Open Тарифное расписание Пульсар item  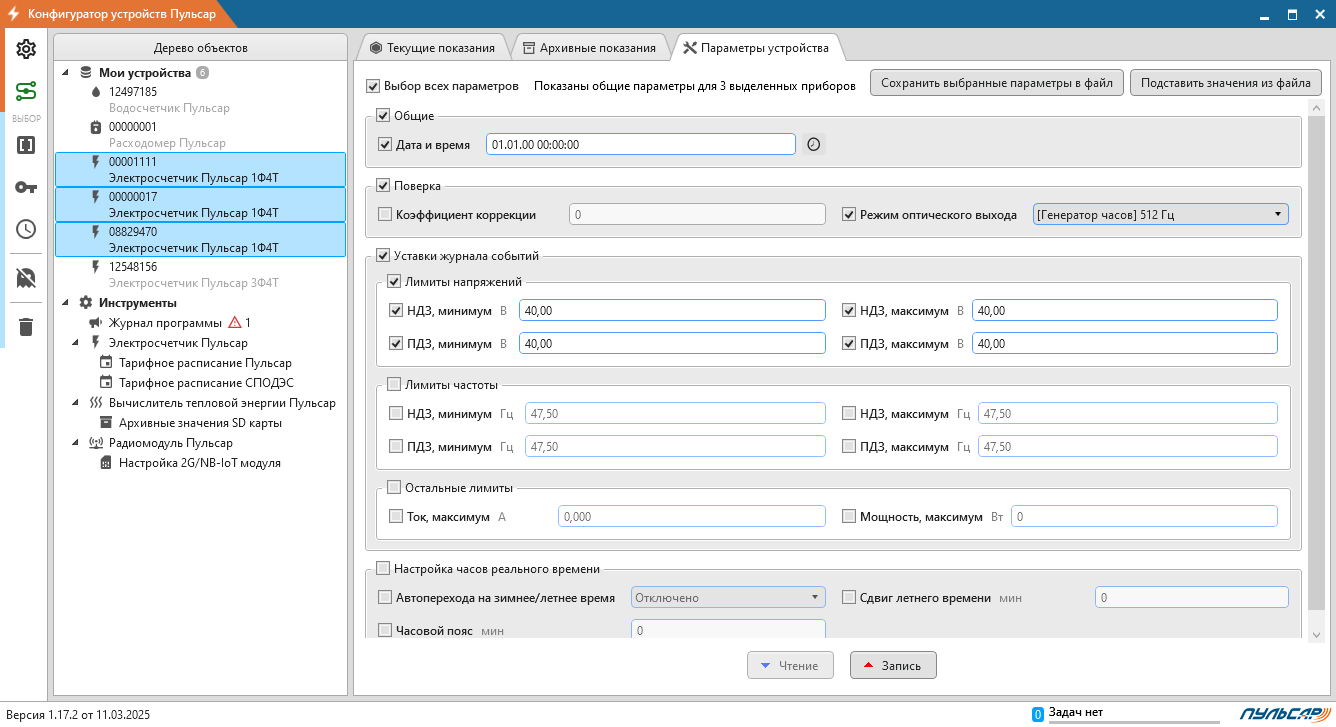(205, 363)
